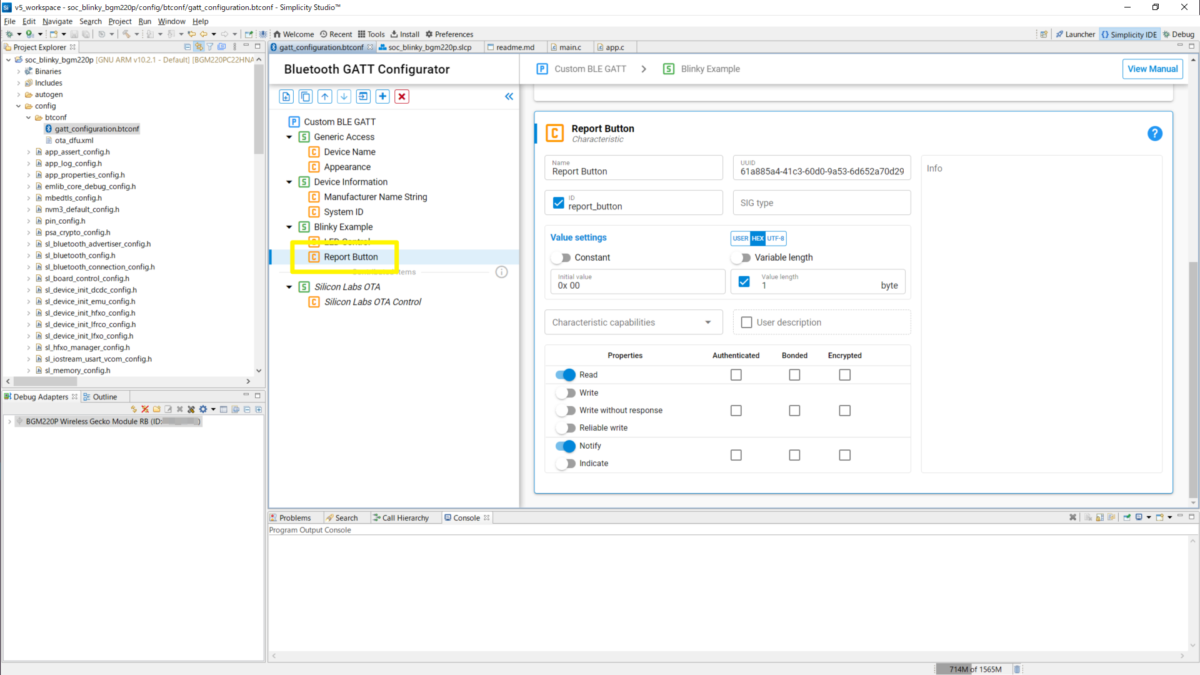Screen dimensions: 1200x675
Task: Enable the Indicate property toggle
Action: click(565, 464)
